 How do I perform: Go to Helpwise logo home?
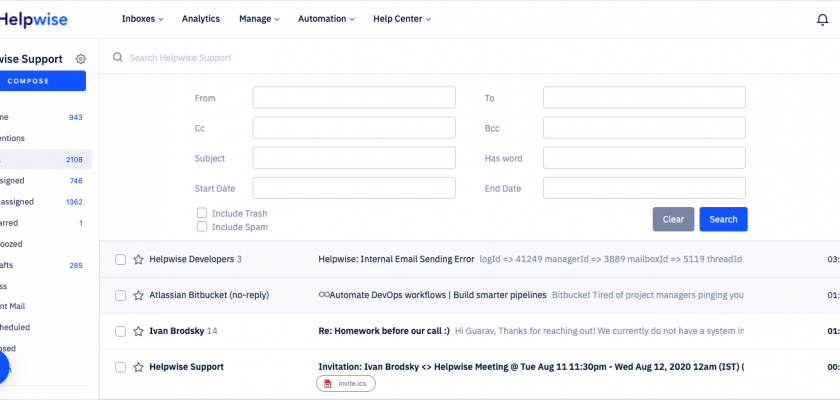click(33, 20)
